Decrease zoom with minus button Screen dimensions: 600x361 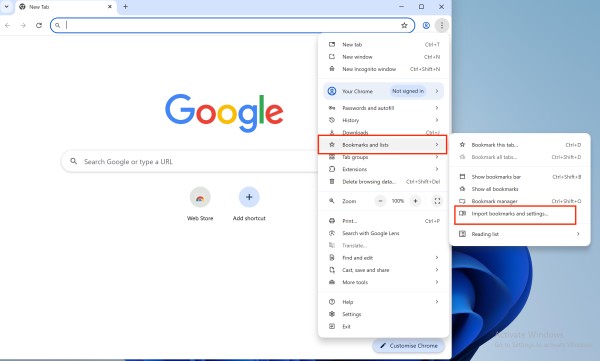coord(380,201)
